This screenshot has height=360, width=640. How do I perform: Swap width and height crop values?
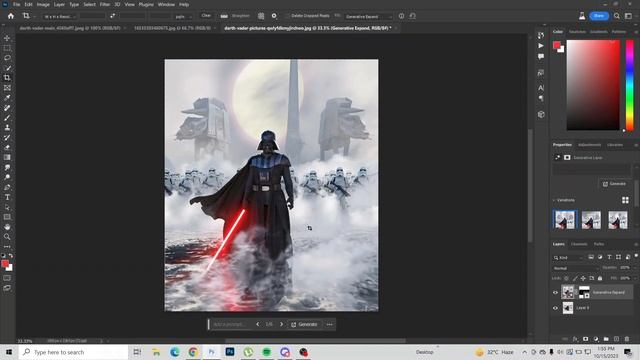tap(112, 16)
